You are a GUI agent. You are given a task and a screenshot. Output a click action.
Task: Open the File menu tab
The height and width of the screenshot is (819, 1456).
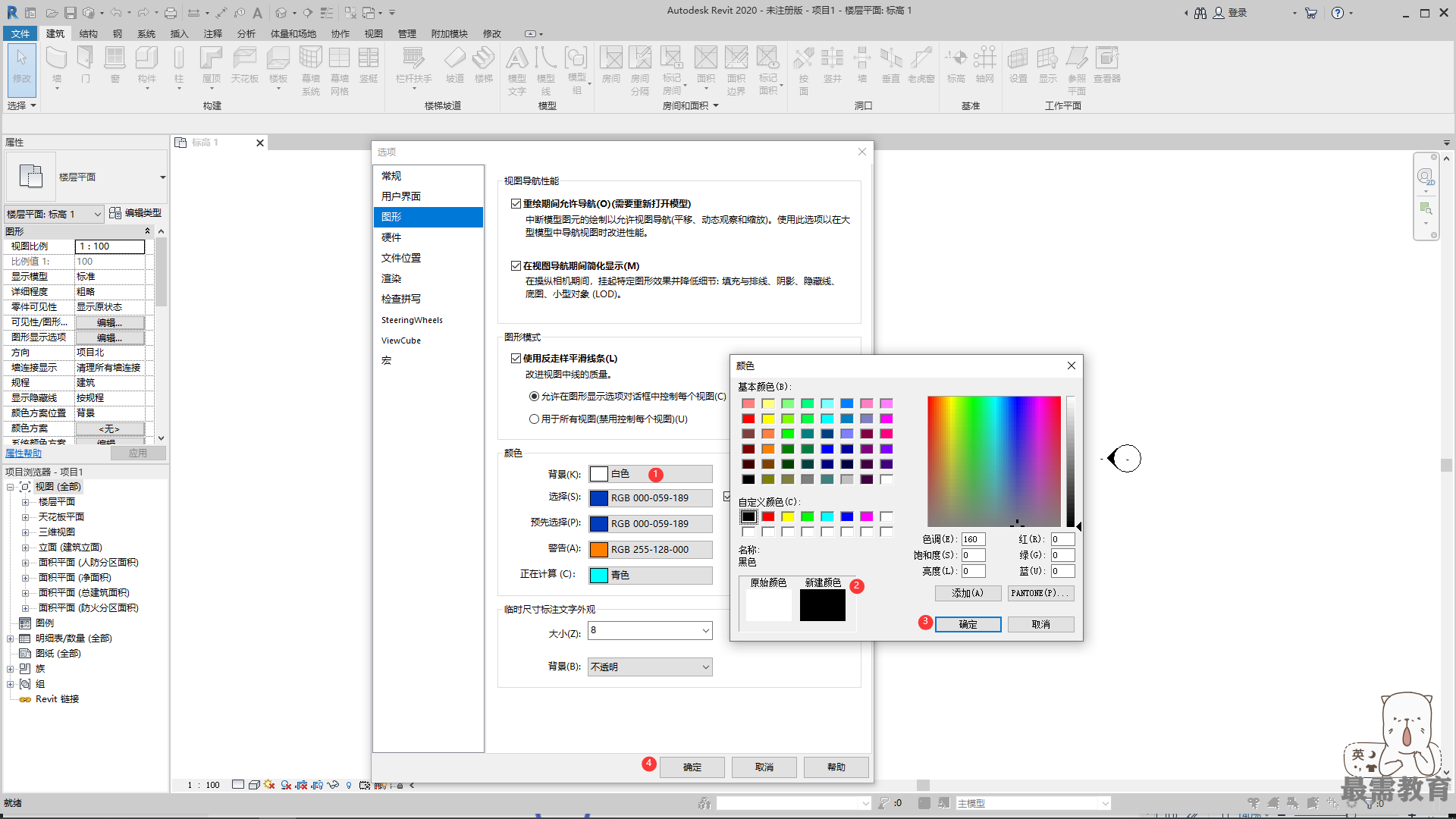[x=20, y=33]
